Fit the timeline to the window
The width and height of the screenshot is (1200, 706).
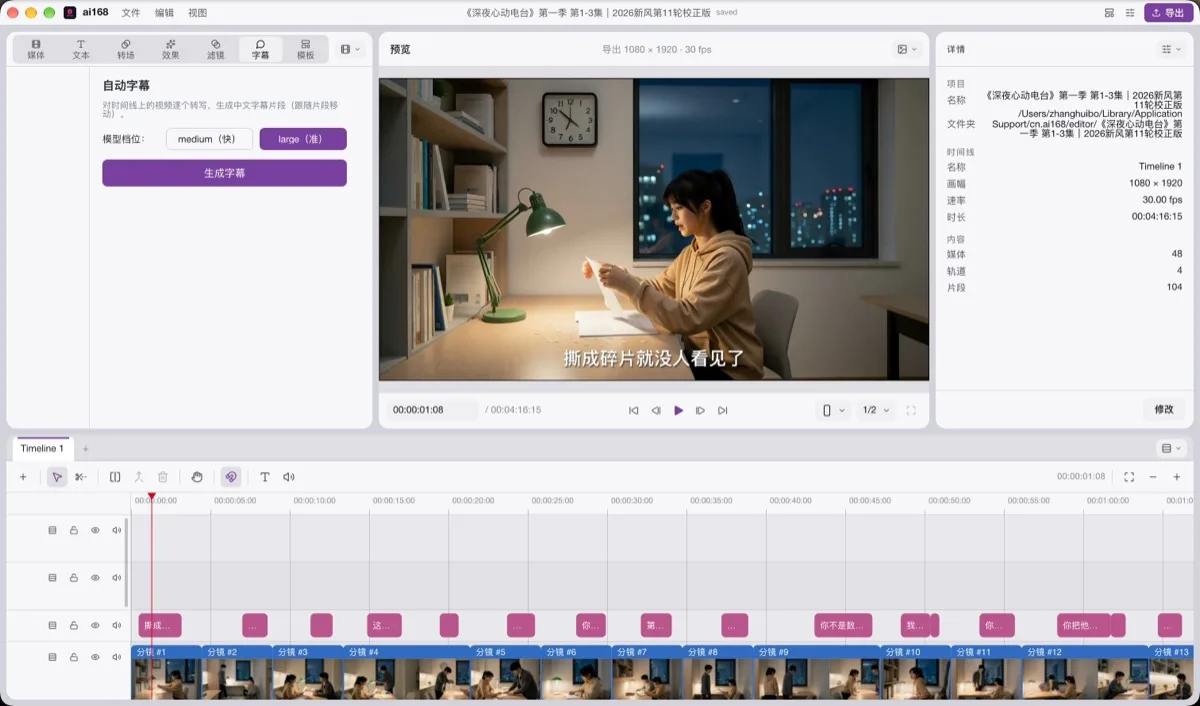pyautogui.click(x=1129, y=477)
